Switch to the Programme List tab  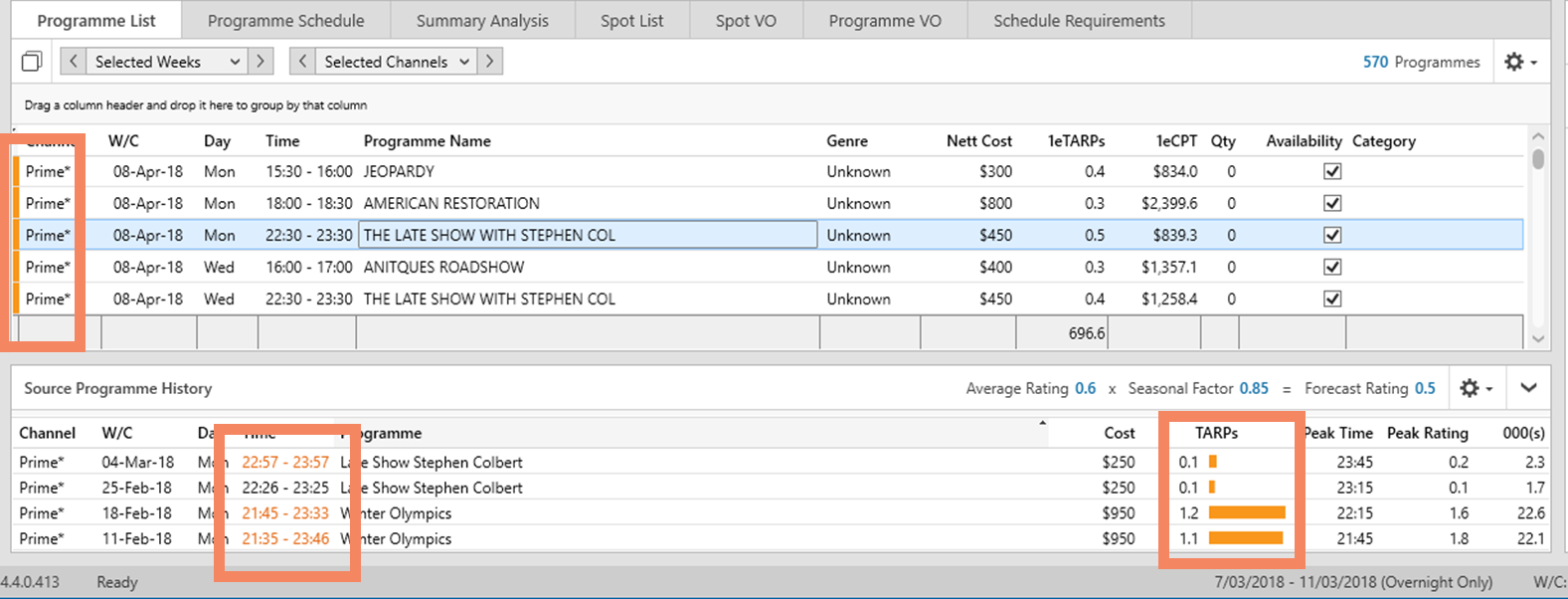click(x=96, y=21)
